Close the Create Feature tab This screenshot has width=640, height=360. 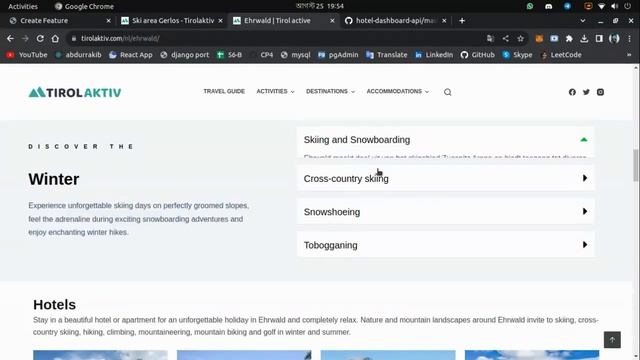coord(108,20)
